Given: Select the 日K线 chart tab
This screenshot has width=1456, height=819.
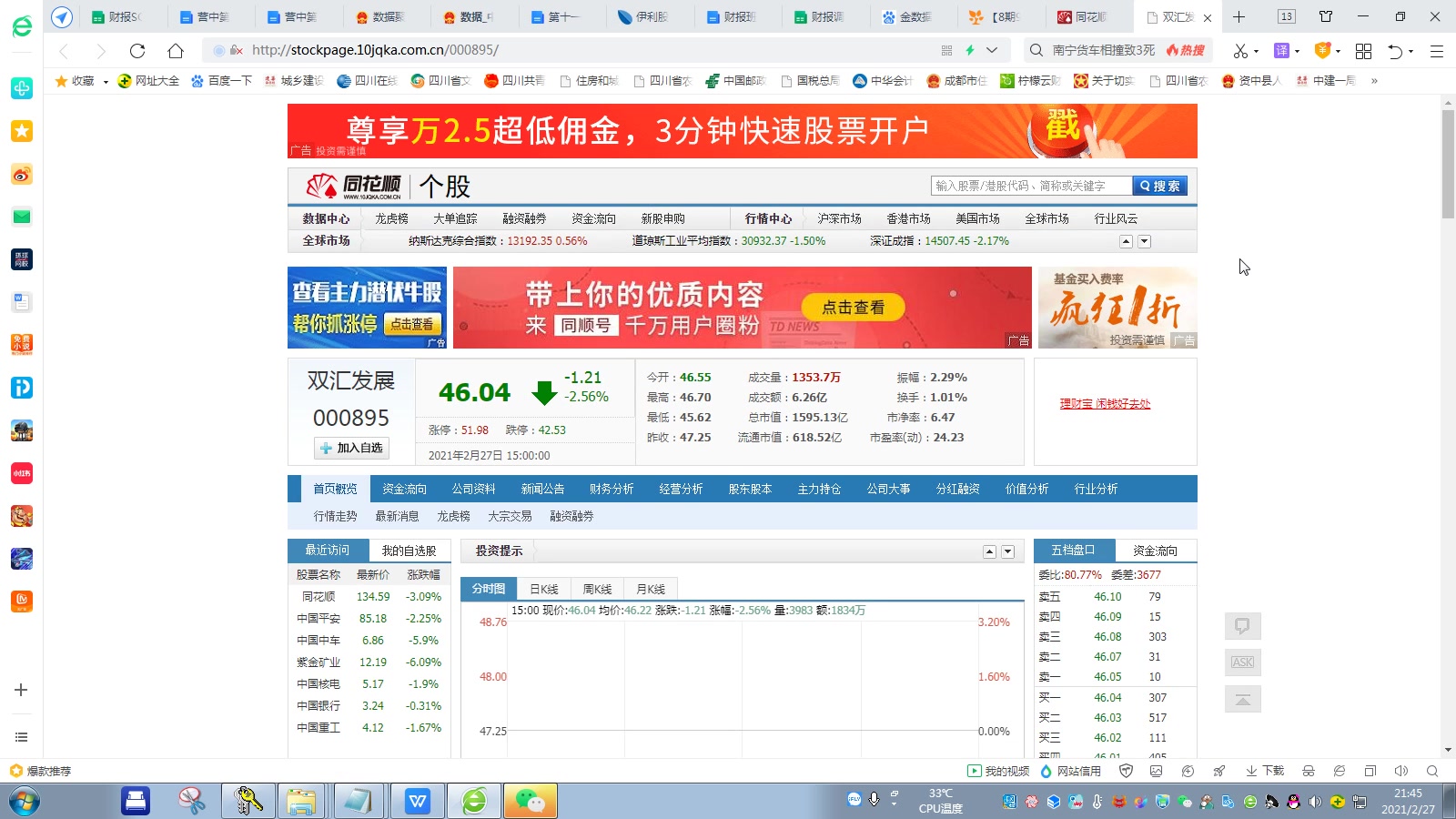Looking at the screenshot, I should coord(544,589).
